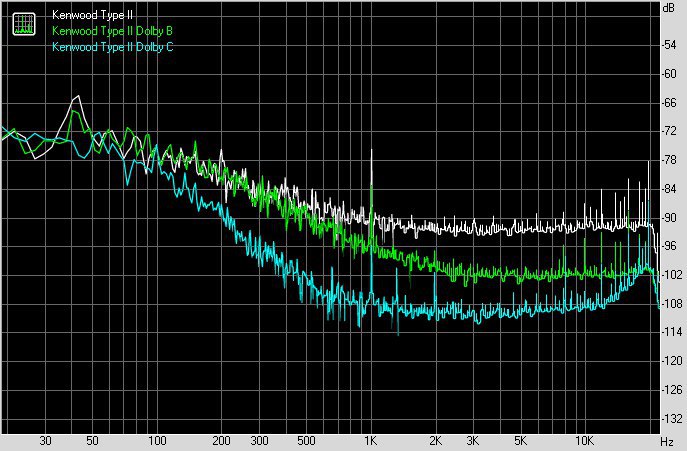The width and height of the screenshot is (687, 451).
Task: Click the "300" frequency axis label
Action: 259,440
